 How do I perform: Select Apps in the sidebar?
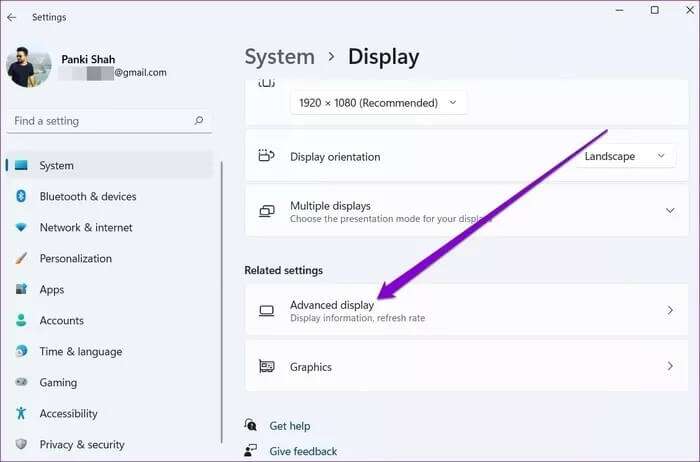point(51,290)
